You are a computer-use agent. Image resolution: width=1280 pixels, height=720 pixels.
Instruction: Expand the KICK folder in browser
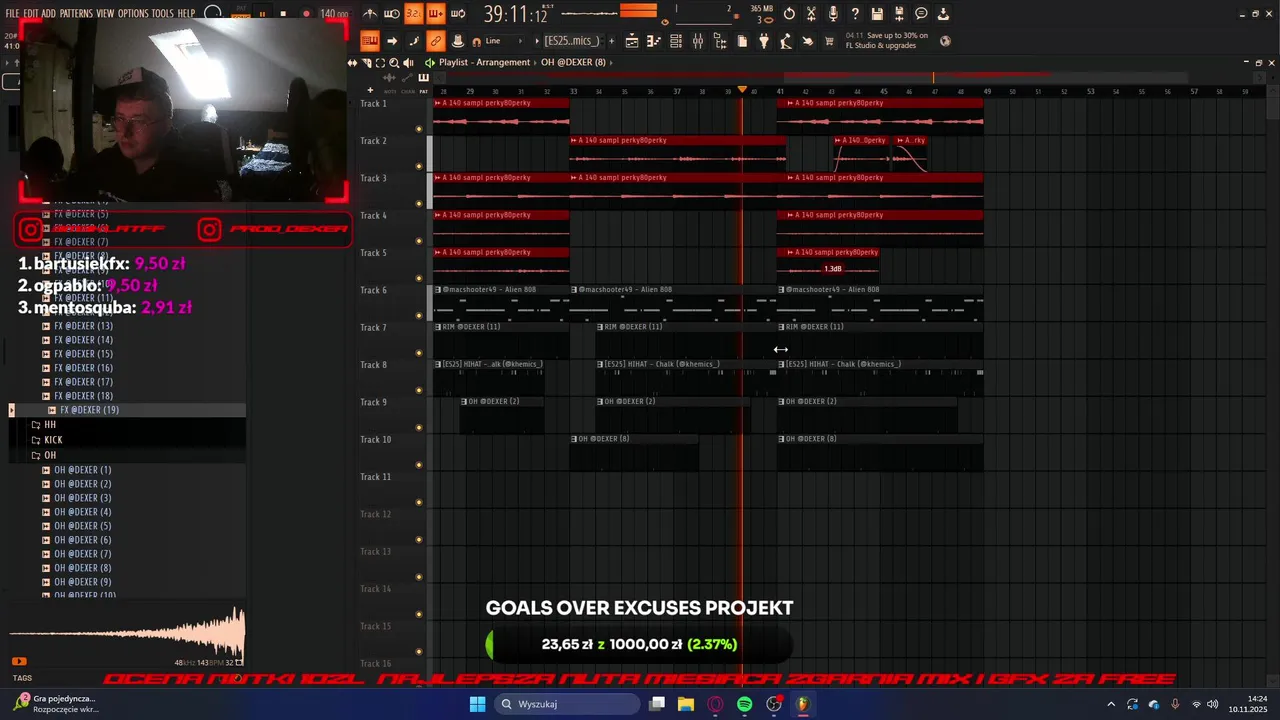pos(52,440)
